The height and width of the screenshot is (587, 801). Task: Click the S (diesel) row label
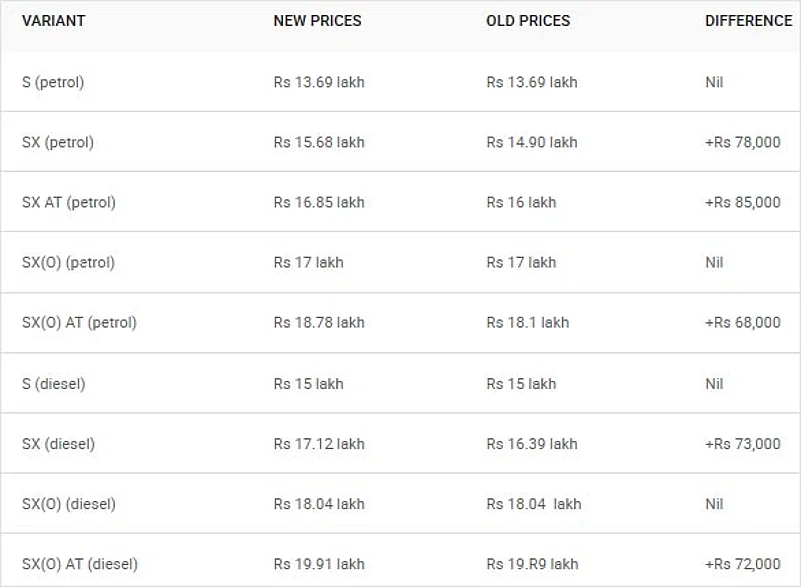coord(53,383)
